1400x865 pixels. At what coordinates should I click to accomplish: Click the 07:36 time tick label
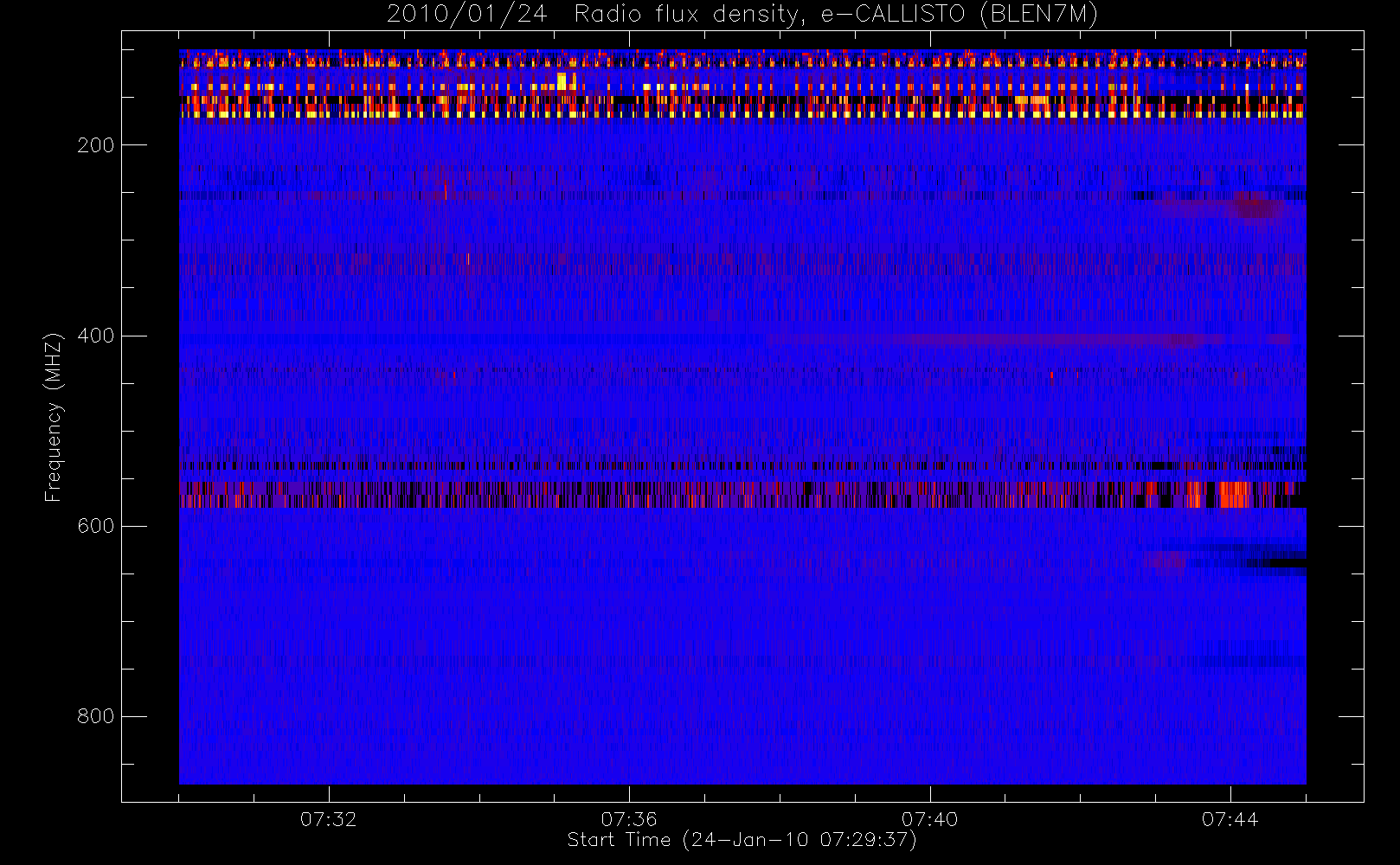(x=629, y=819)
